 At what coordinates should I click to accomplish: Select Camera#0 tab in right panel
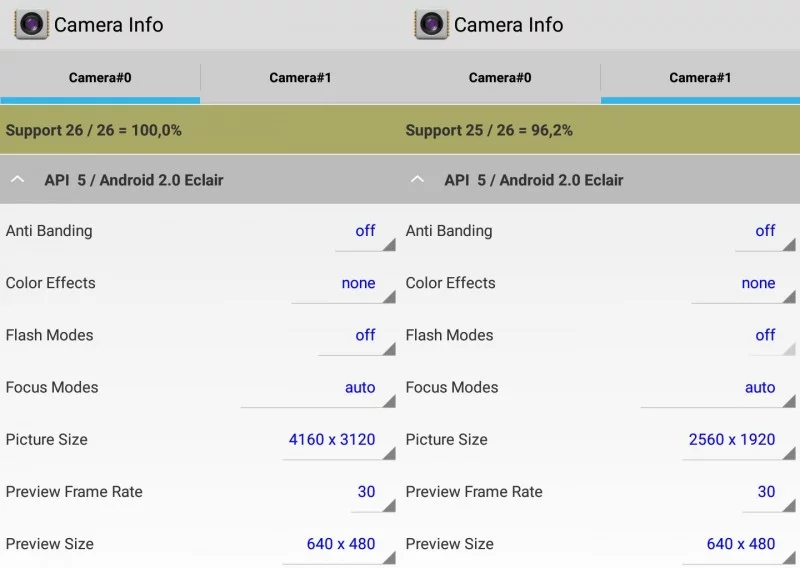tap(500, 77)
